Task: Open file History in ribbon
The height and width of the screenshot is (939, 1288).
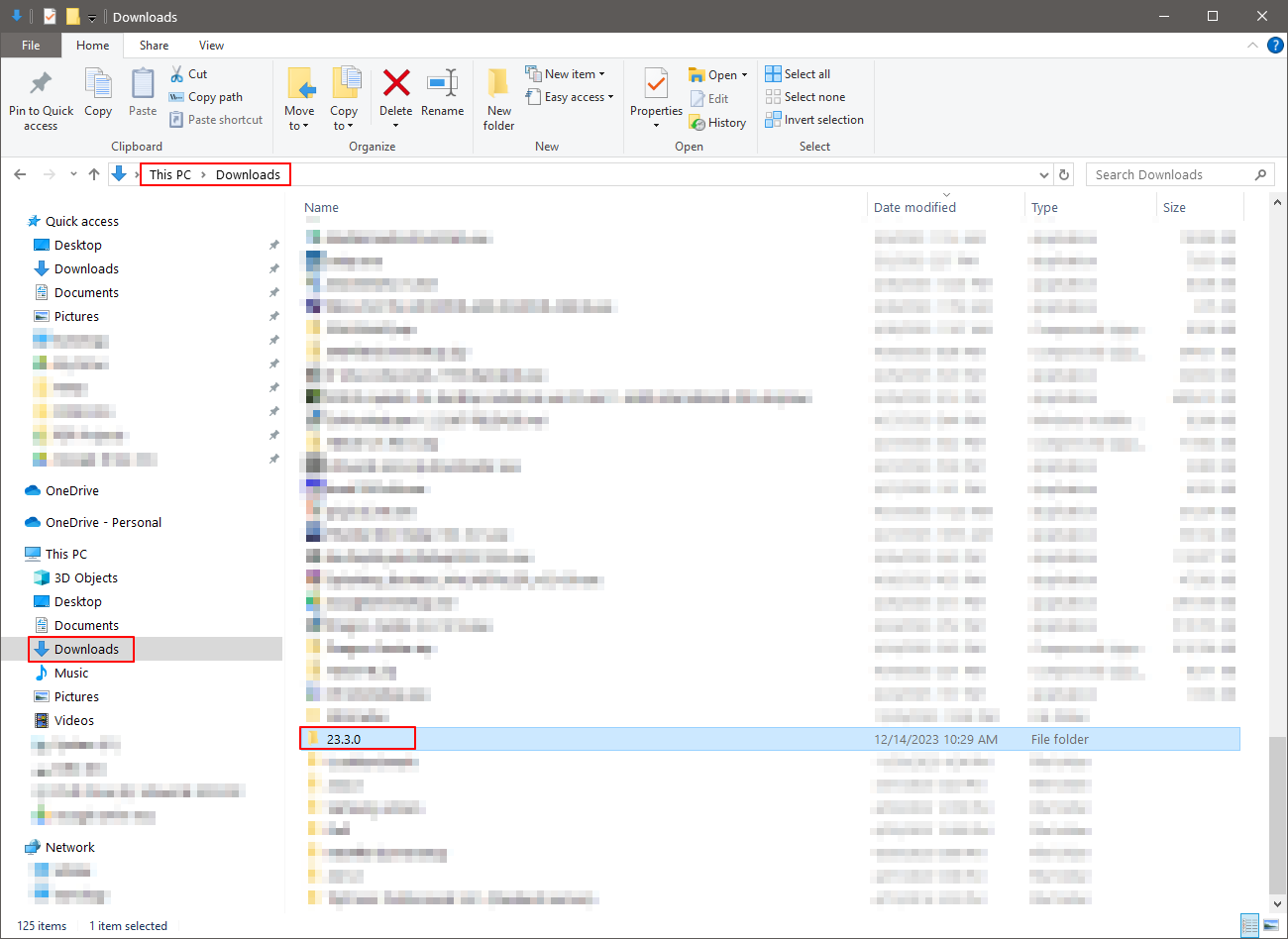Action: coord(717,123)
